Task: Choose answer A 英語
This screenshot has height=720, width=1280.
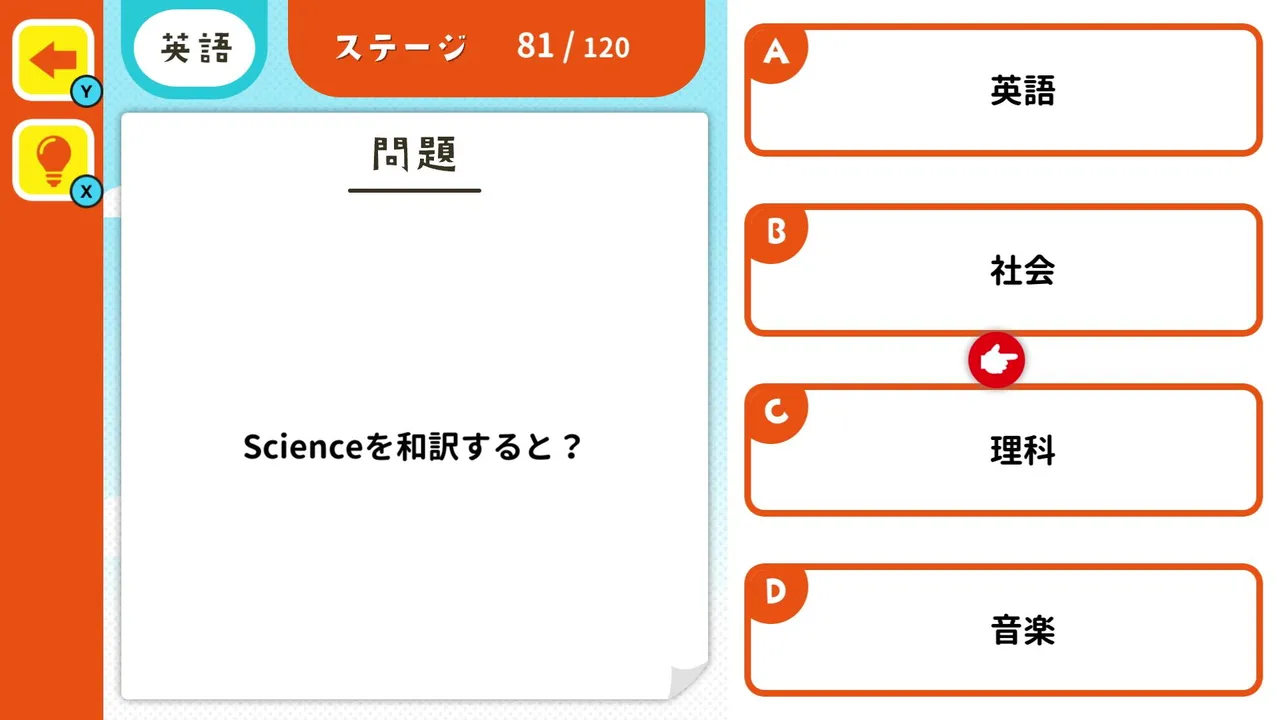Action: click(x=1003, y=91)
